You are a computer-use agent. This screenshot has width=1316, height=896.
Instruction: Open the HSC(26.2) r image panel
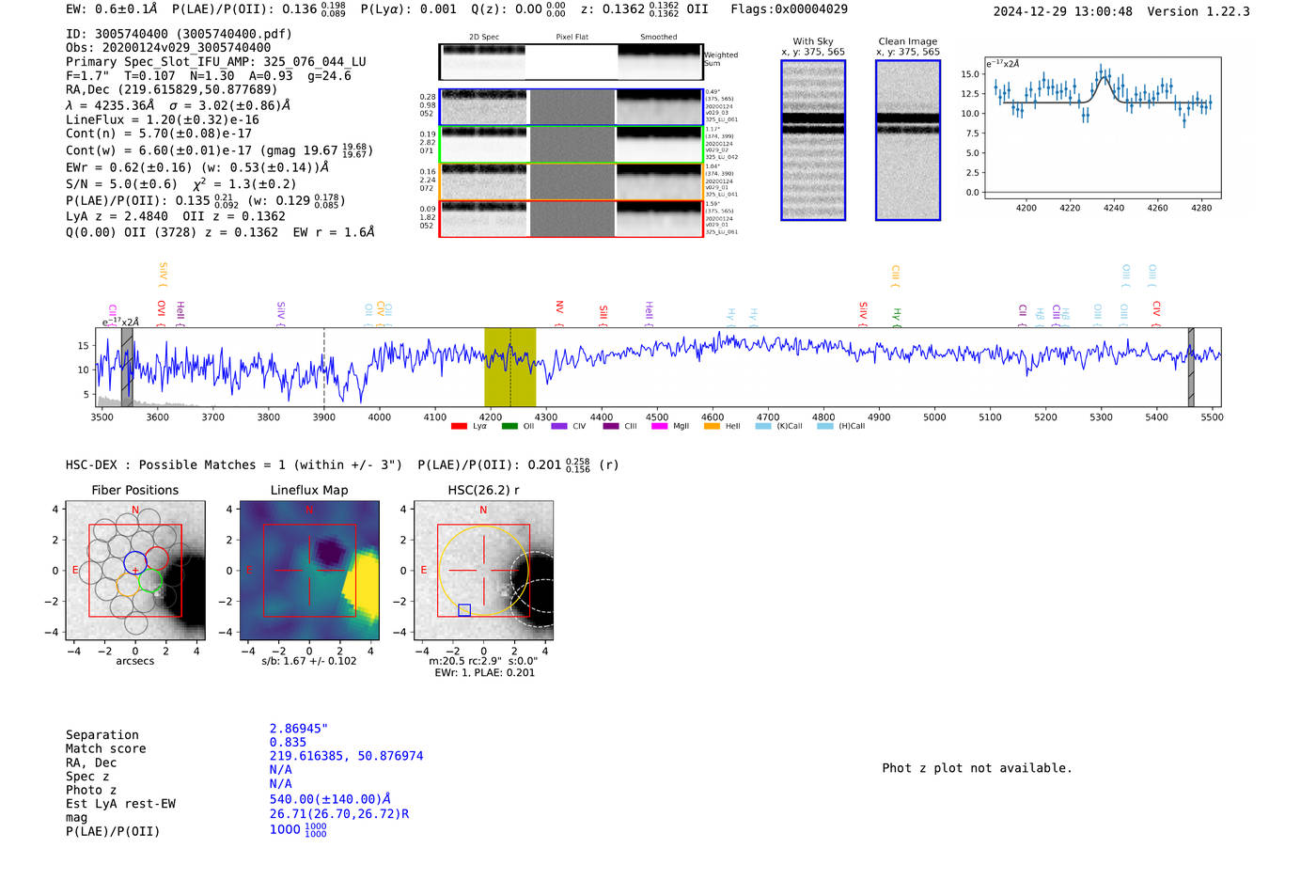pos(483,570)
